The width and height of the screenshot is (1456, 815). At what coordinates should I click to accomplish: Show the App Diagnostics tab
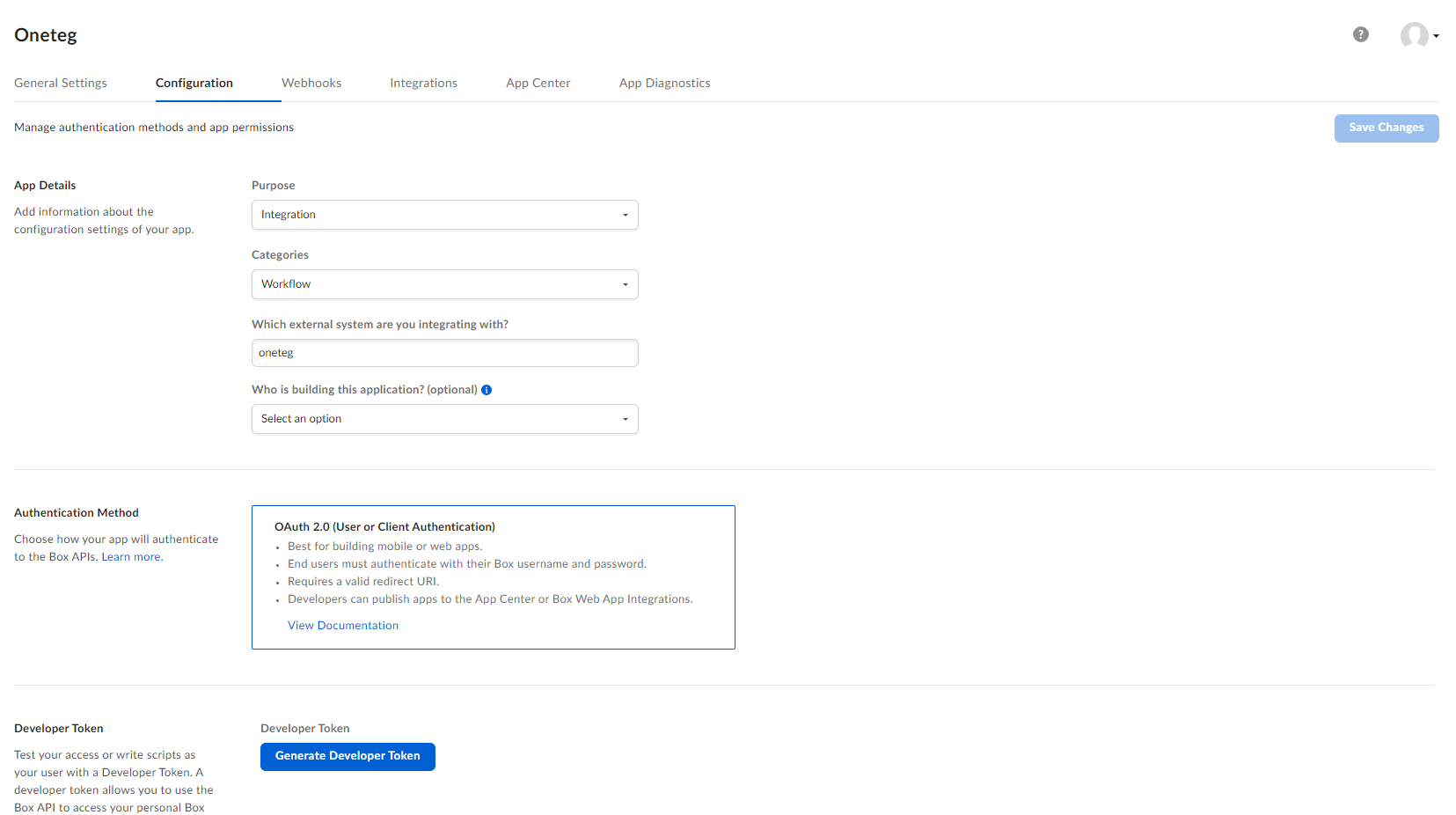[664, 83]
